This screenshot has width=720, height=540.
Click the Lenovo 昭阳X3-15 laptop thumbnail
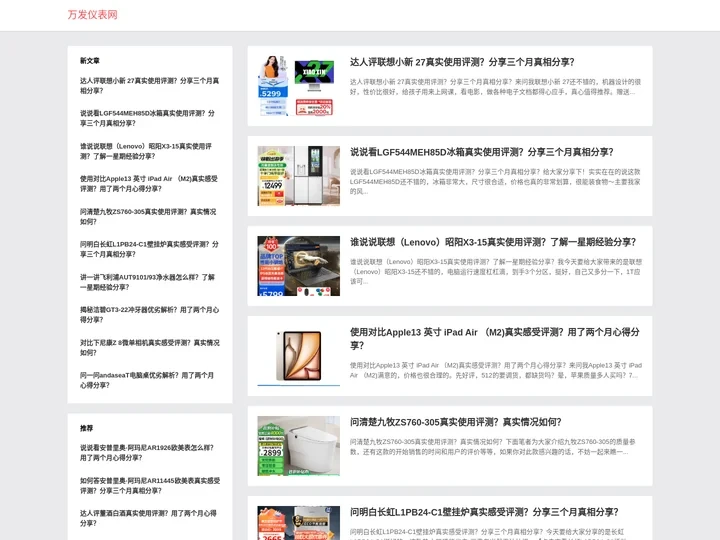click(x=298, y=266)
